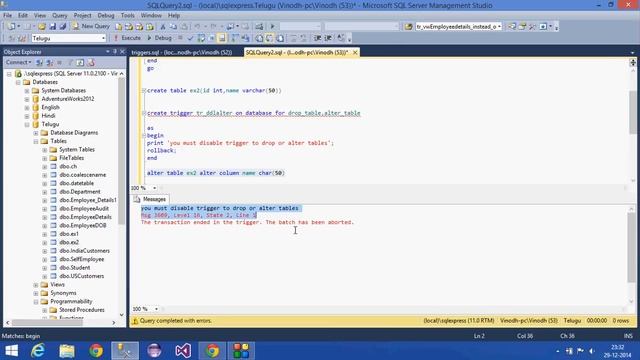Open the File menu
This screenshot has height=360, width=640.
[7, 16]
